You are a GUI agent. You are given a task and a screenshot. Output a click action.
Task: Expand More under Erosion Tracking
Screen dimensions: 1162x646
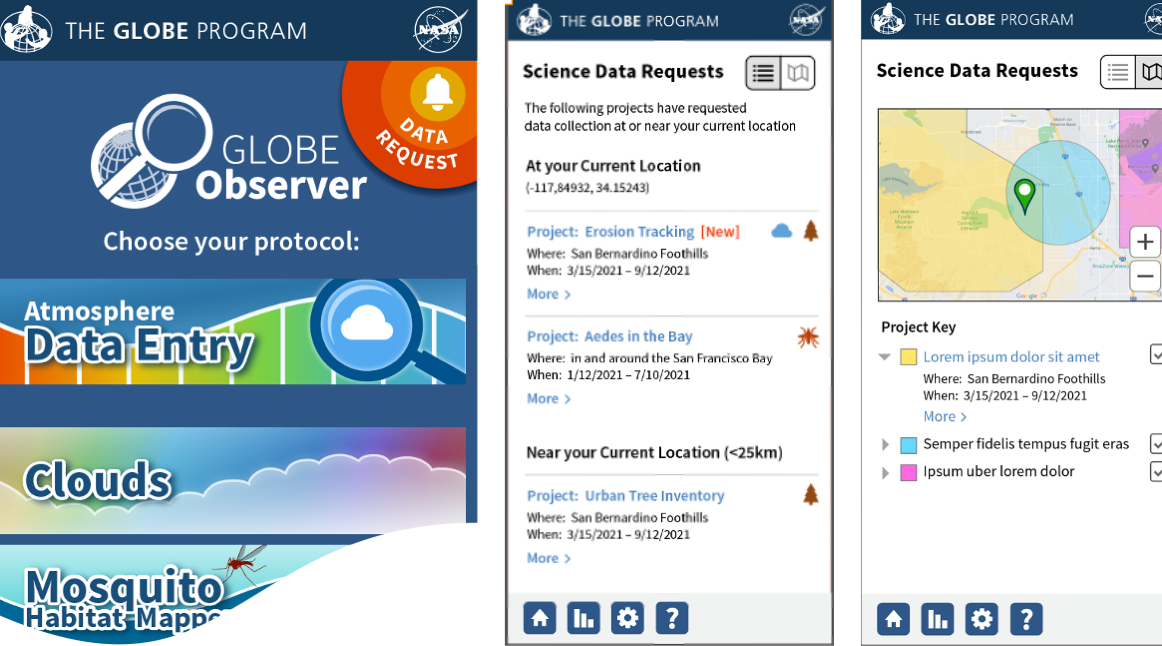[x=548, y=294]
